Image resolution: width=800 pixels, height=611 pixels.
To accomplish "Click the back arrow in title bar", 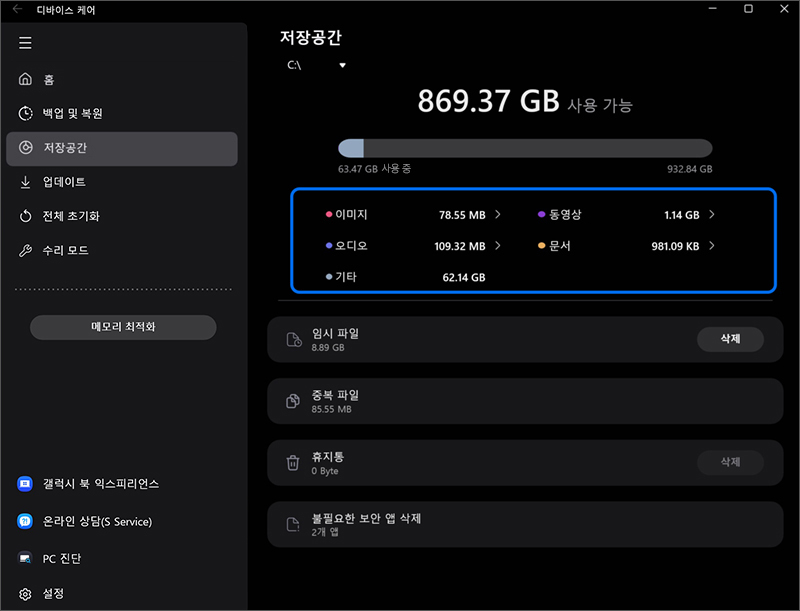I will [x=17, y=9].
